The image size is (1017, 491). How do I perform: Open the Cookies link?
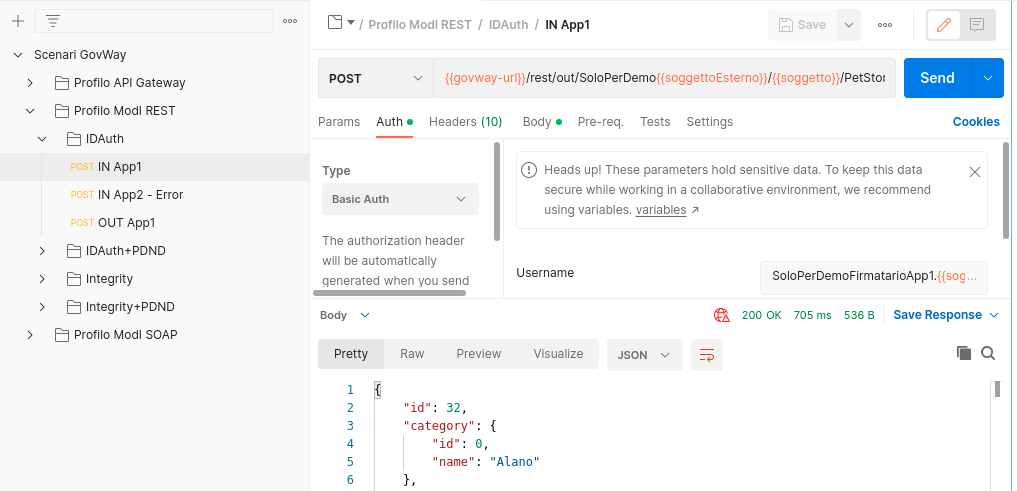(976, 122)
